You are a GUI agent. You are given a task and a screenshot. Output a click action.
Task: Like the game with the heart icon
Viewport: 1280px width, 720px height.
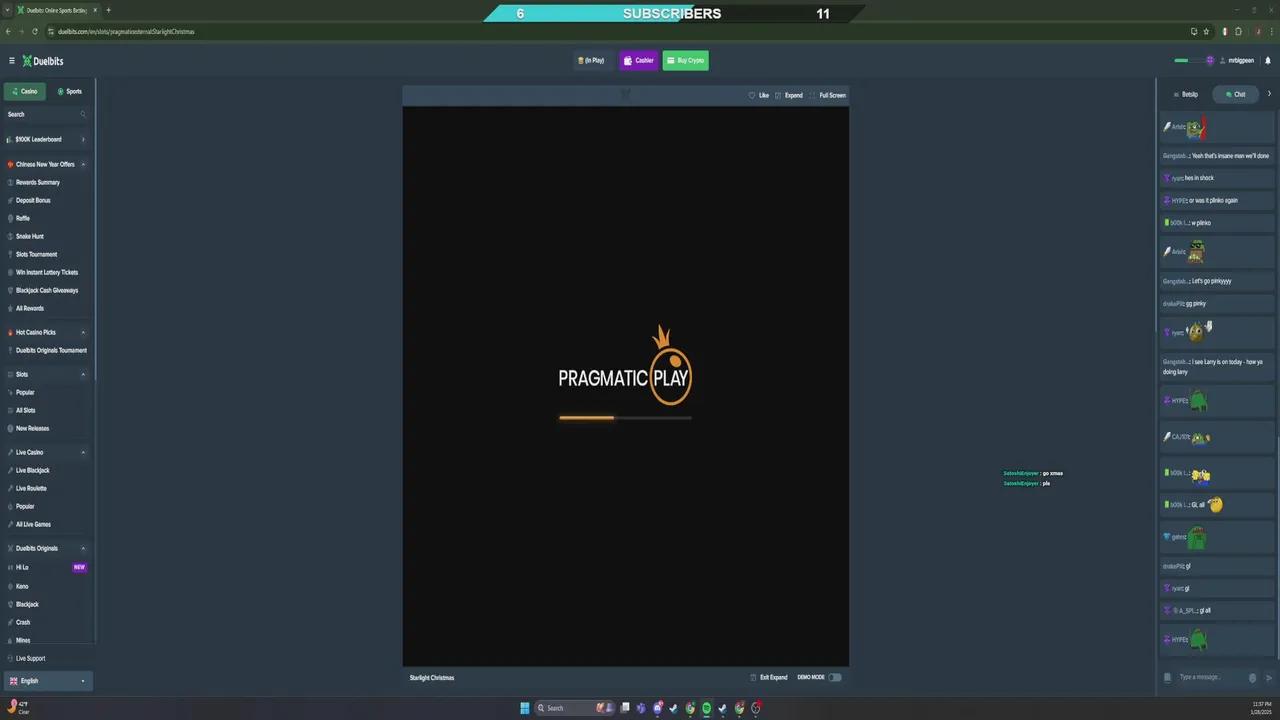(752, 96)
